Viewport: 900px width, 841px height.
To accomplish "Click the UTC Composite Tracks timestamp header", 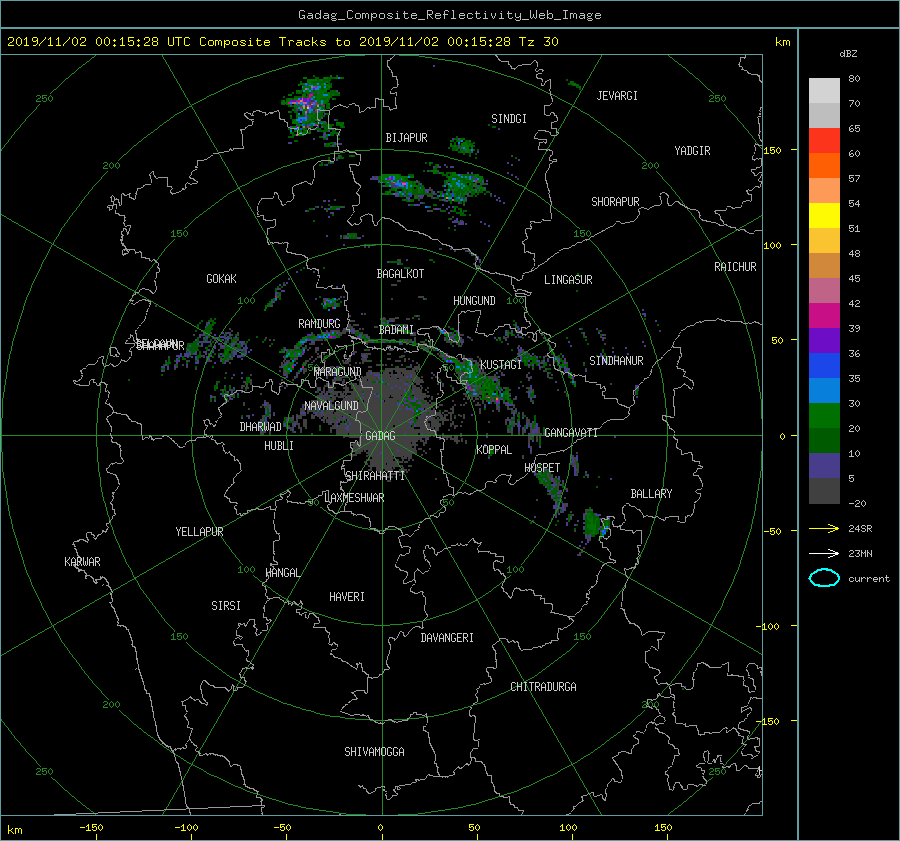I will (282, 42).
